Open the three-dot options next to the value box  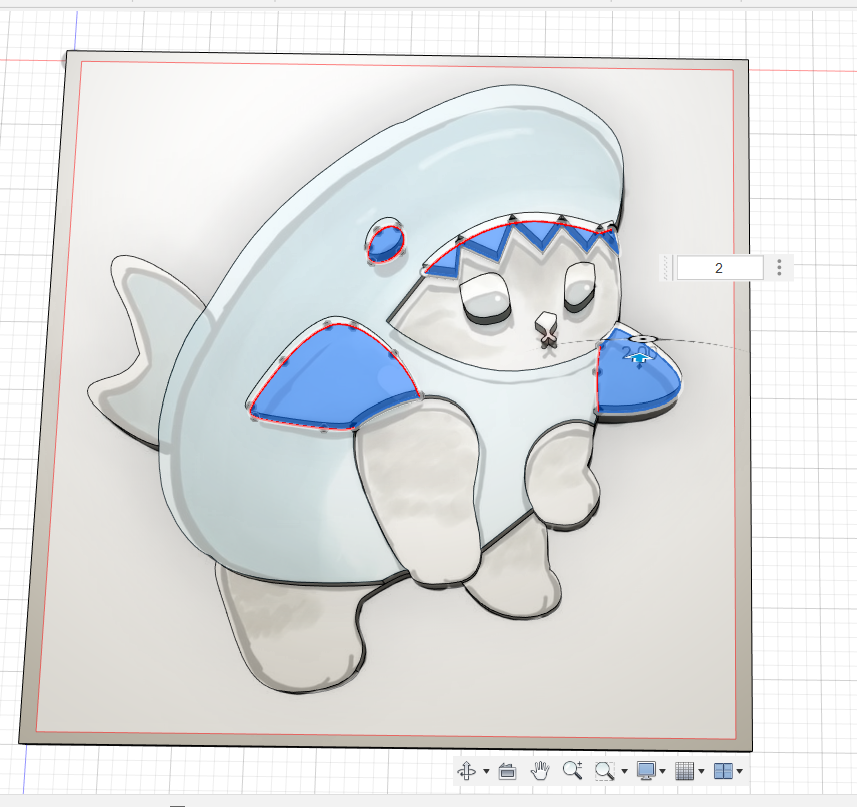778,268
